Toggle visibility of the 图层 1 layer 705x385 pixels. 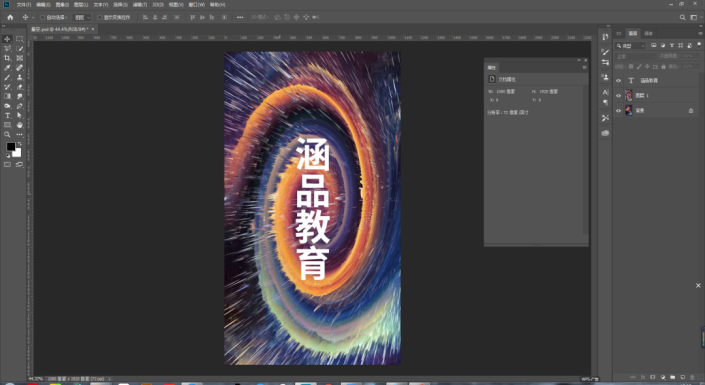click(619, 95)
